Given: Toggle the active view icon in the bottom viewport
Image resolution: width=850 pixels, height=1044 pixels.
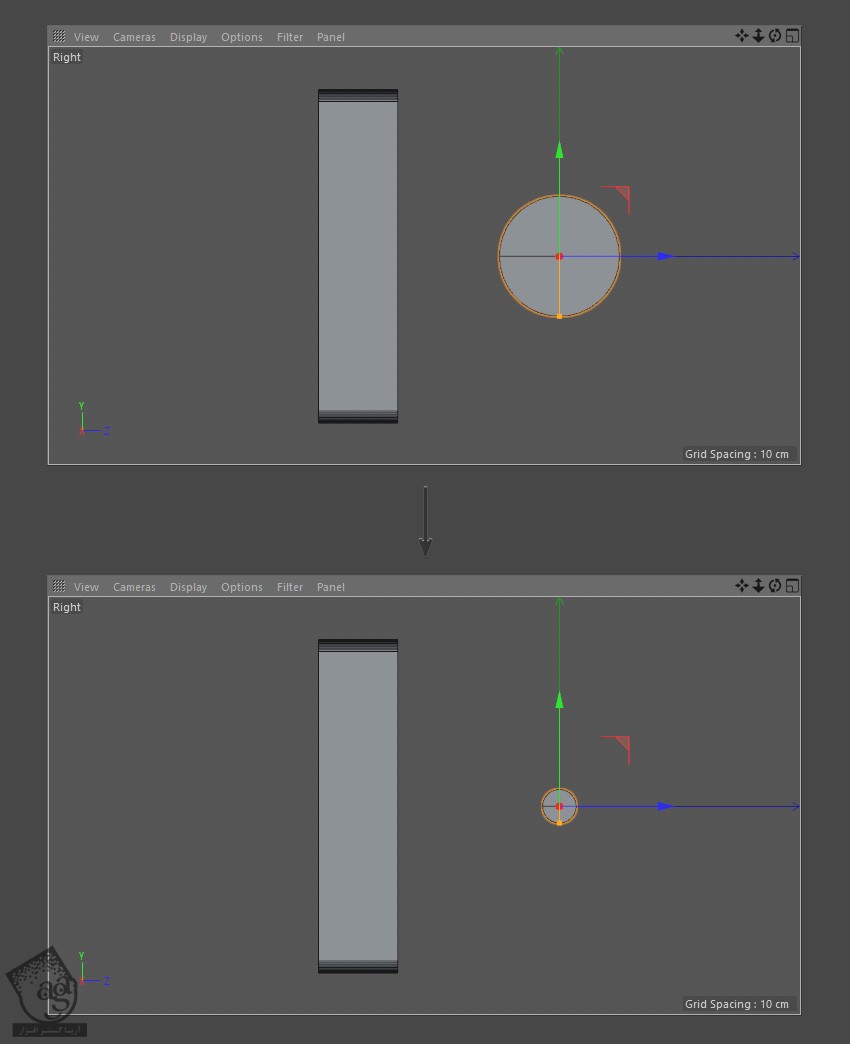Looking at the screenshot, I should click(x=792, y=586).
